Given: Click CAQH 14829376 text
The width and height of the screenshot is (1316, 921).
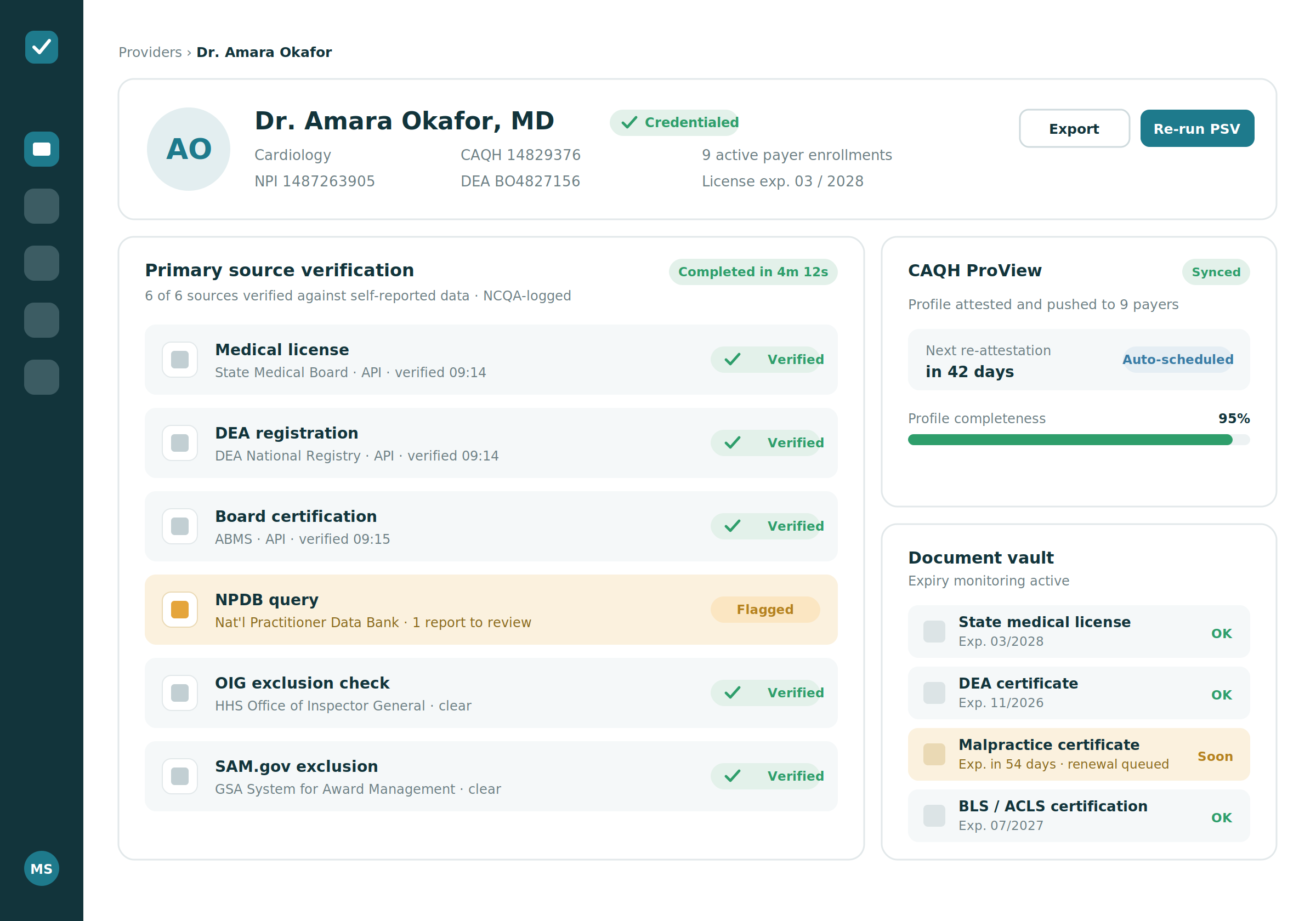Looking at the screenshot, I should click(x=520, y=155).
